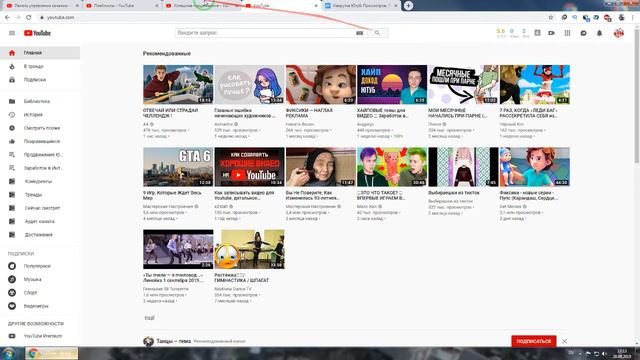This screenshot has height=360, width=640.
Task: Click the YouTube logo
Action: (37, 33)
